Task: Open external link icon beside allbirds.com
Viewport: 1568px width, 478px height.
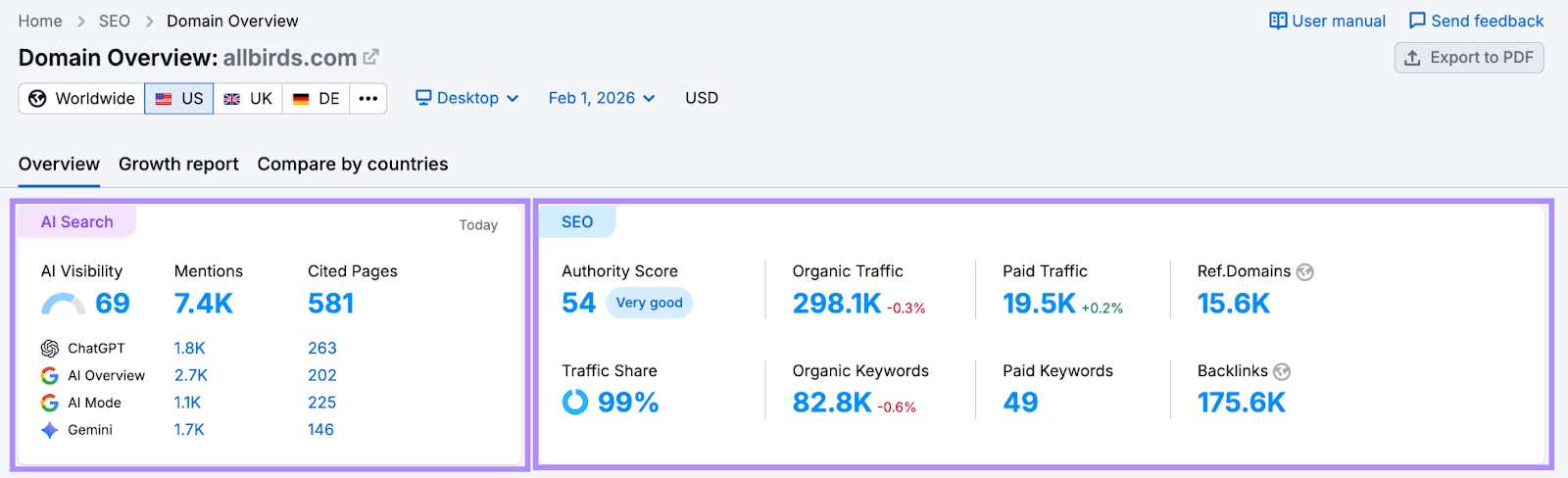Action: point(370,58)
